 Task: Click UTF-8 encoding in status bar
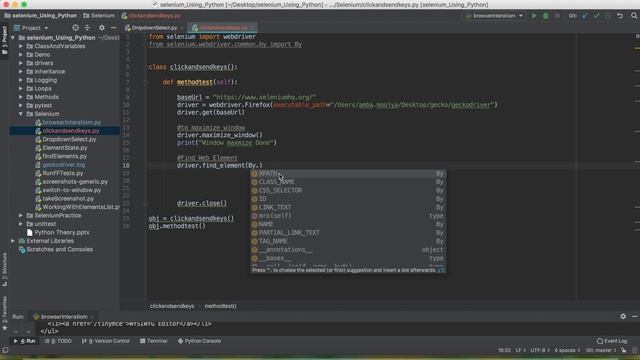(x=540, y=350)
